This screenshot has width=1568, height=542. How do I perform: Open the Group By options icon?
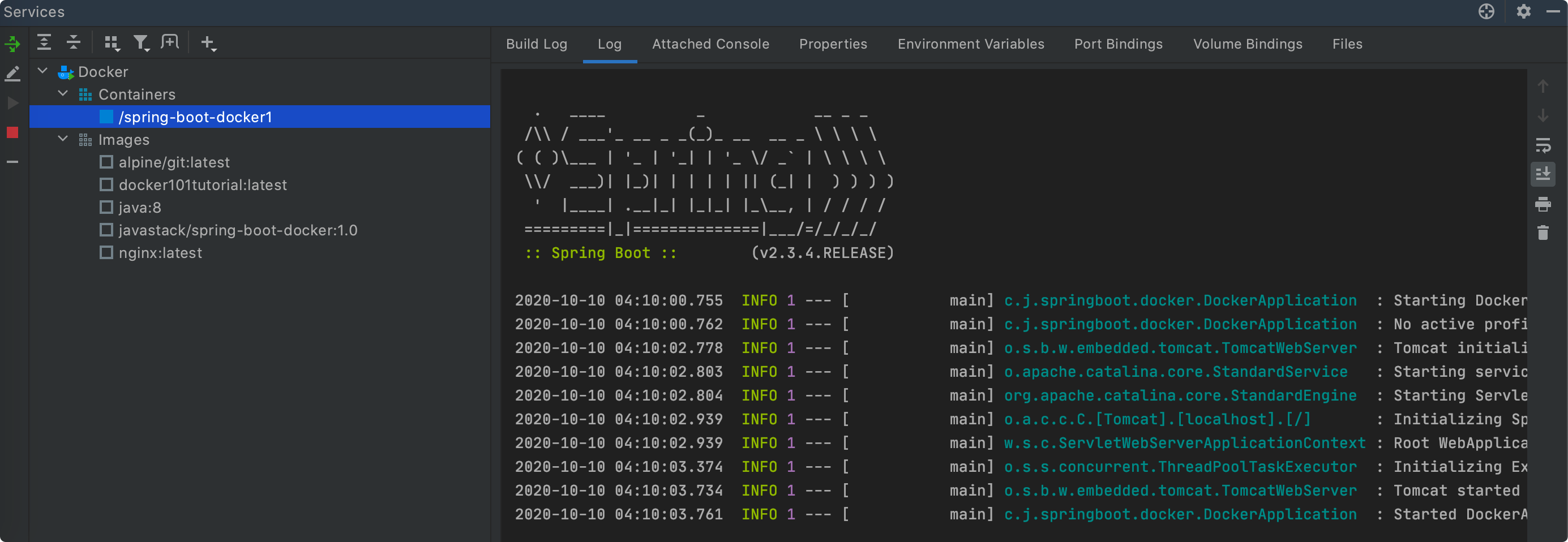click(112, 42)
